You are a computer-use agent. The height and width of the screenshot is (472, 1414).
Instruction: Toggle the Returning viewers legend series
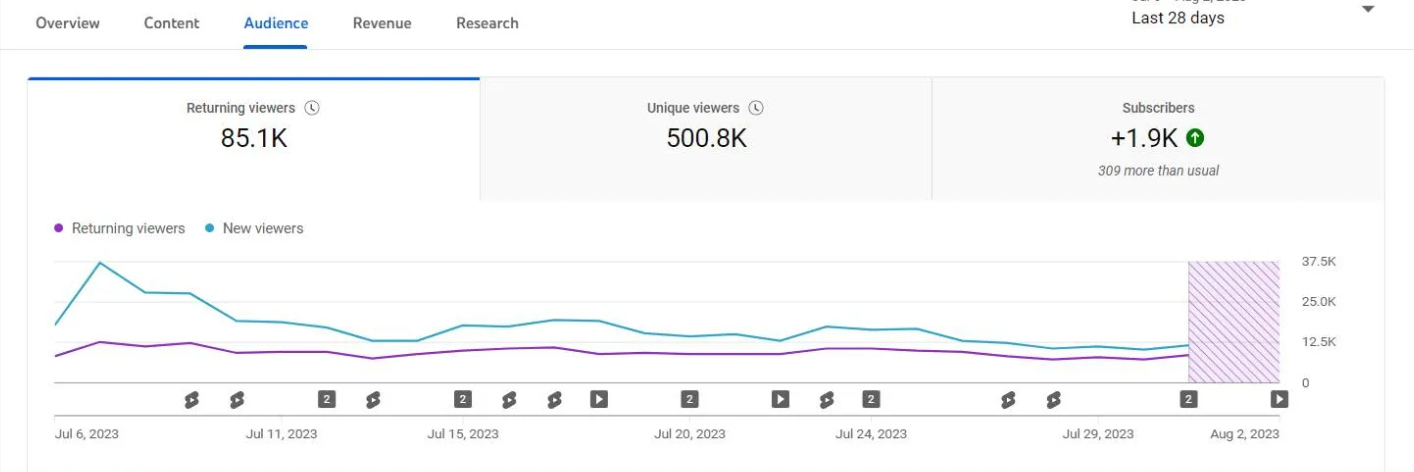(120, 228)
